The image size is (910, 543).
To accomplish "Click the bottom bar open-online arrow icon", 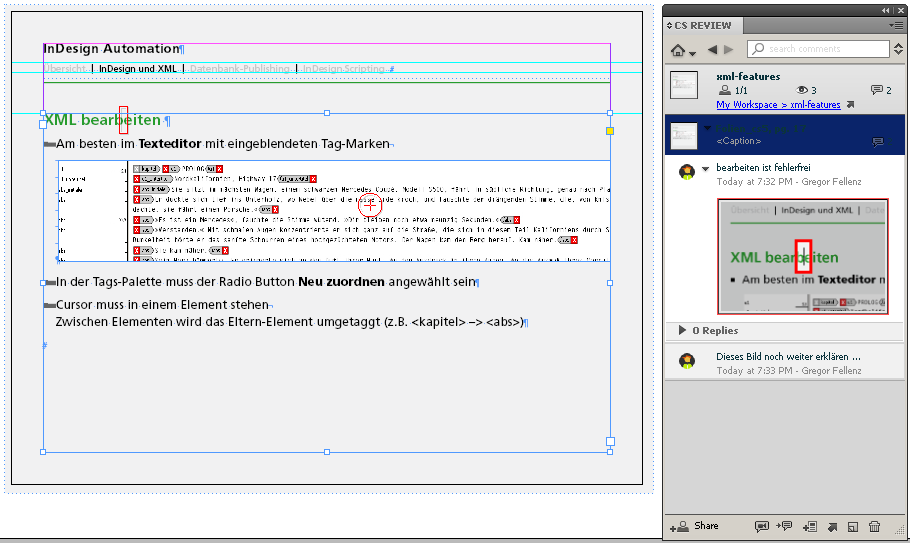I will [x=832, y=527].
